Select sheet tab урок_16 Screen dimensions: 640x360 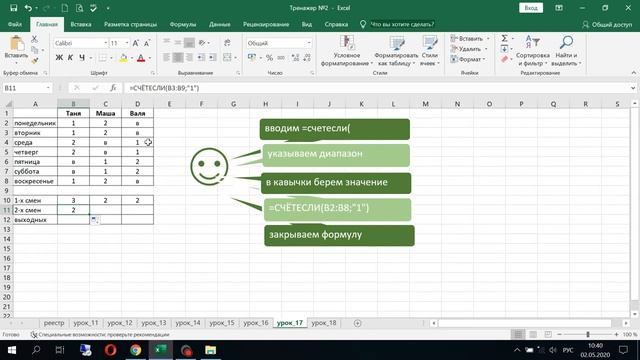click(256, 323)
